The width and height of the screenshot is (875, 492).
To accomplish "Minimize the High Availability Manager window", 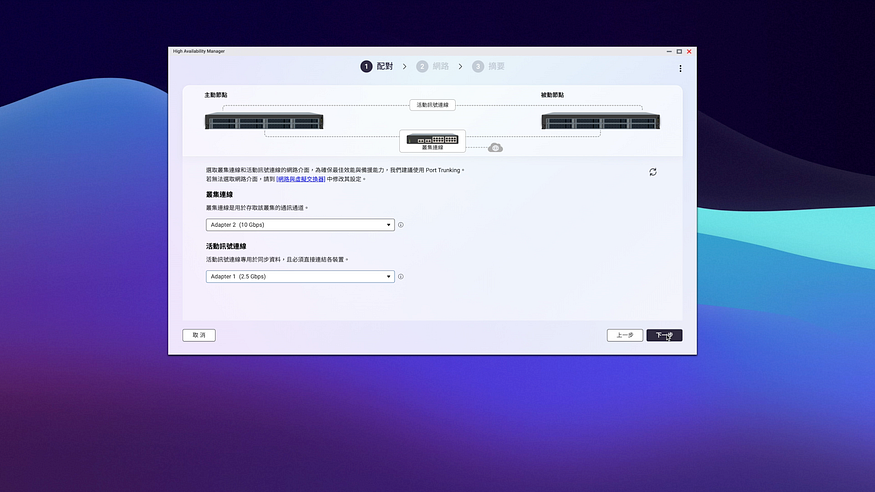I will pos(669,51).
